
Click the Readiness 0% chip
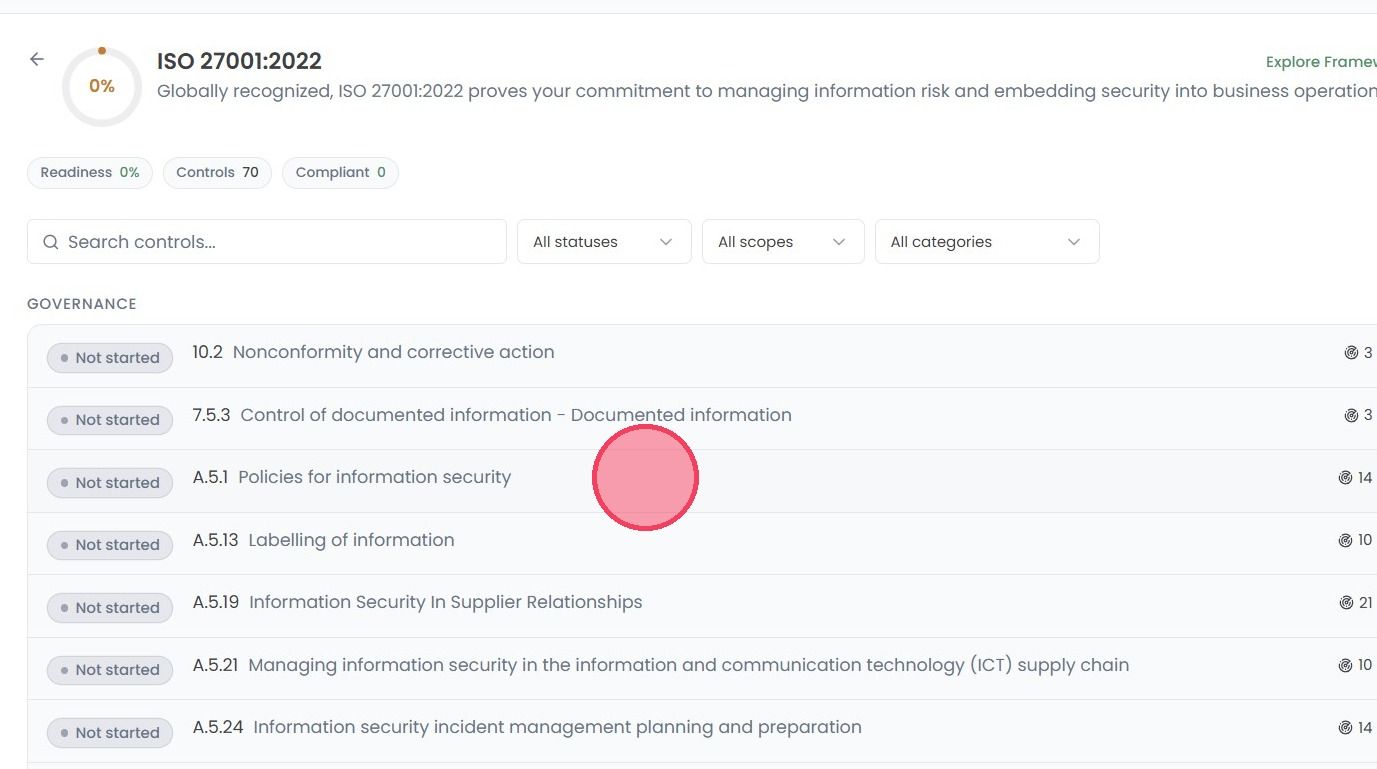90,173
